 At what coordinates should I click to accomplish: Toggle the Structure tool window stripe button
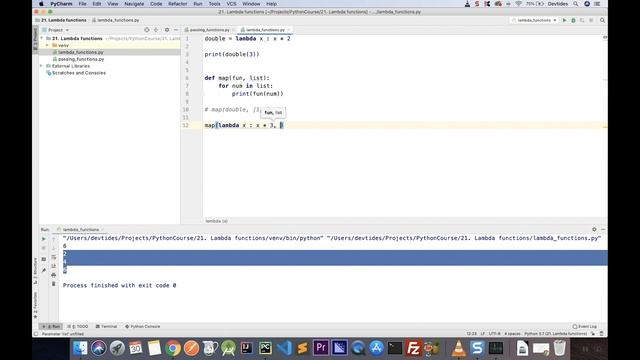pos(35,271)
